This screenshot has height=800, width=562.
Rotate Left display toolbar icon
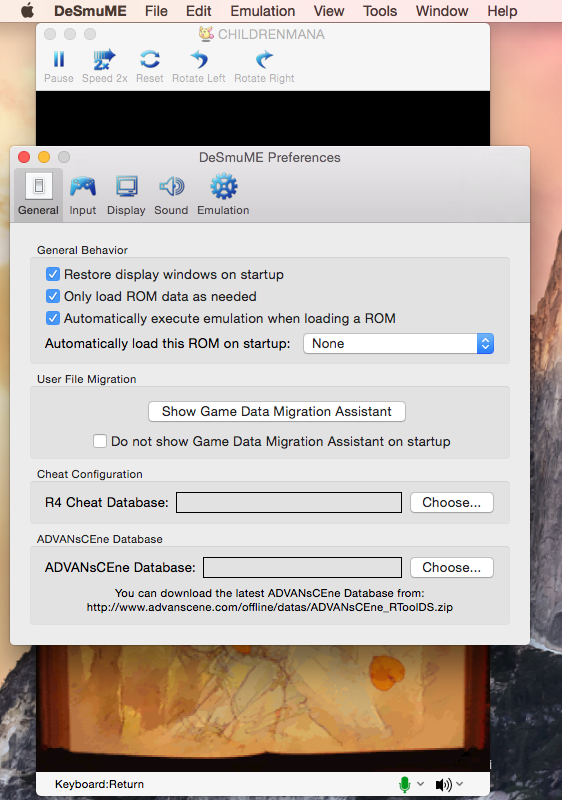[198, 66]
